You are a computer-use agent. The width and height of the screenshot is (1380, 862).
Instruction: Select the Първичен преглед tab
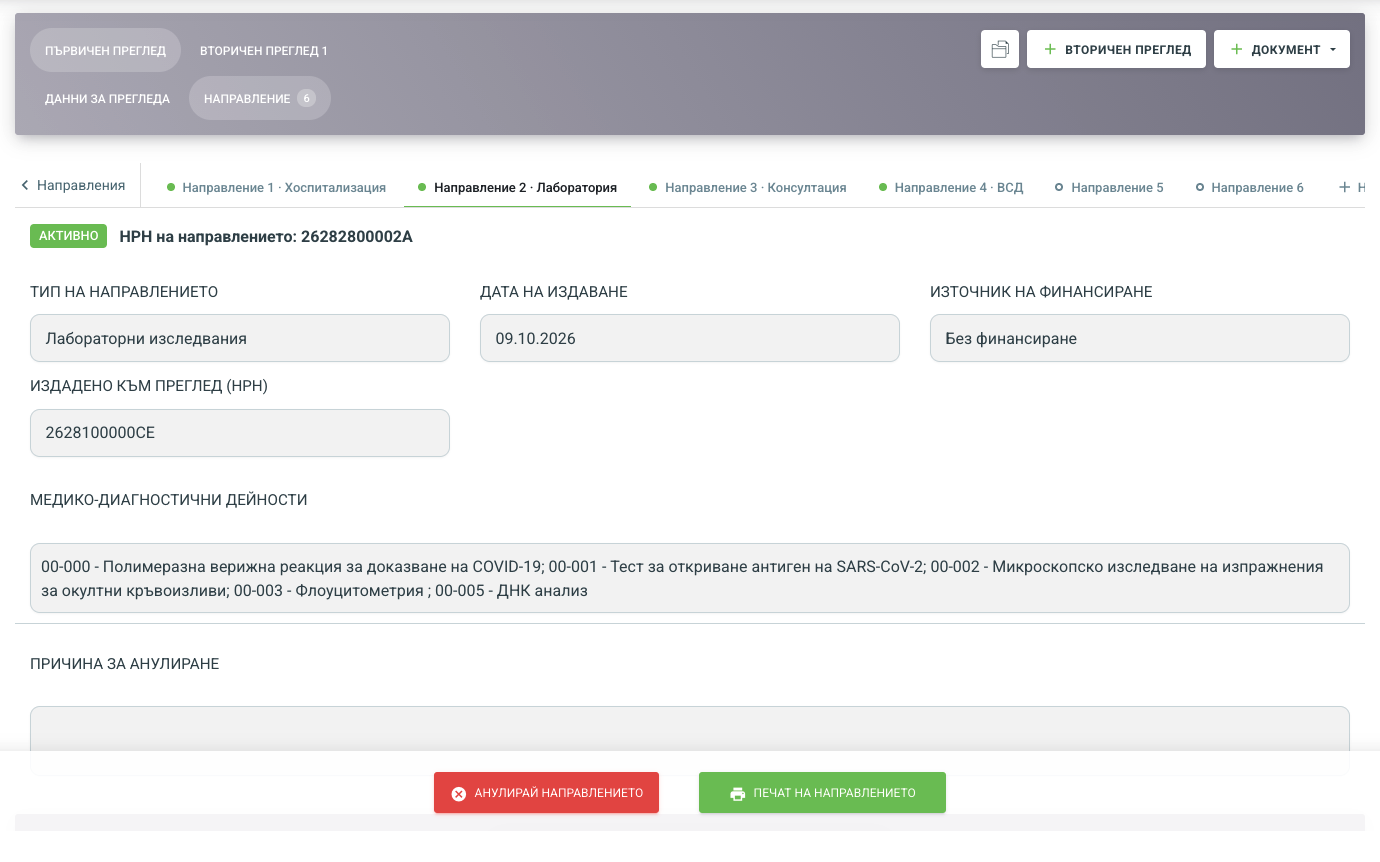(x=105, y=50)
